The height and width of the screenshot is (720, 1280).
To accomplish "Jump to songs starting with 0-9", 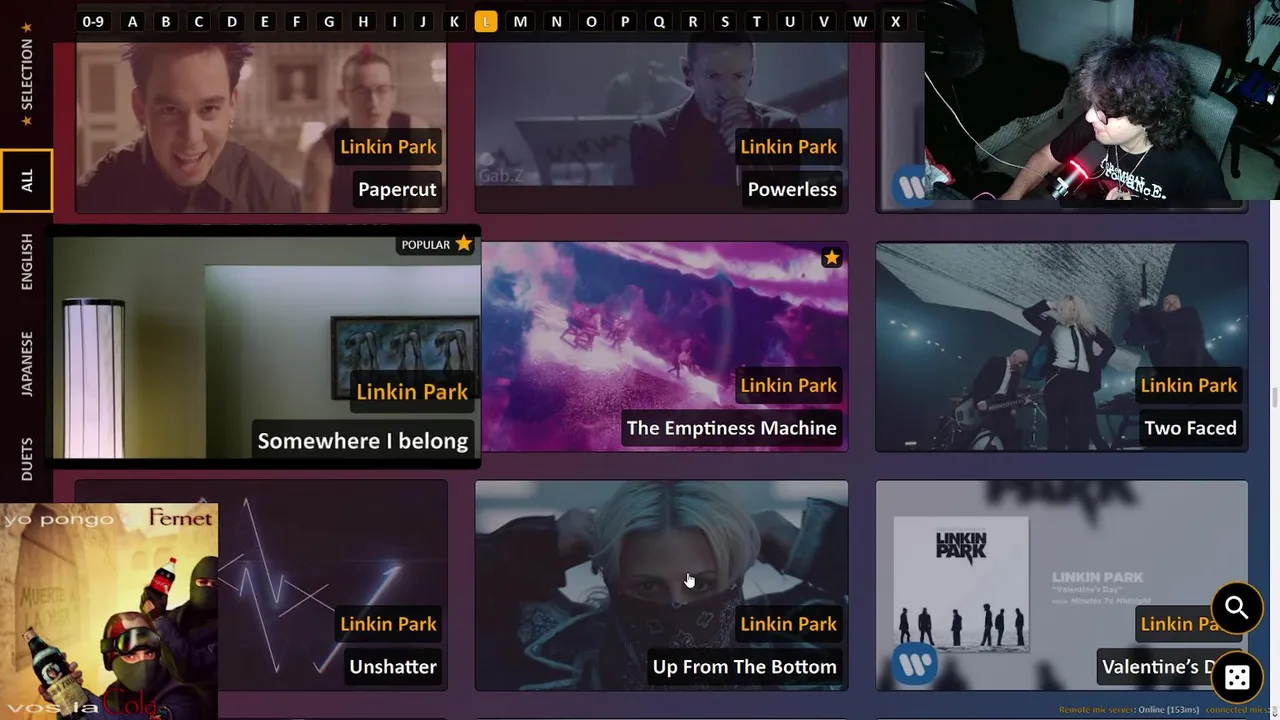I will click(x=93, y=21).
